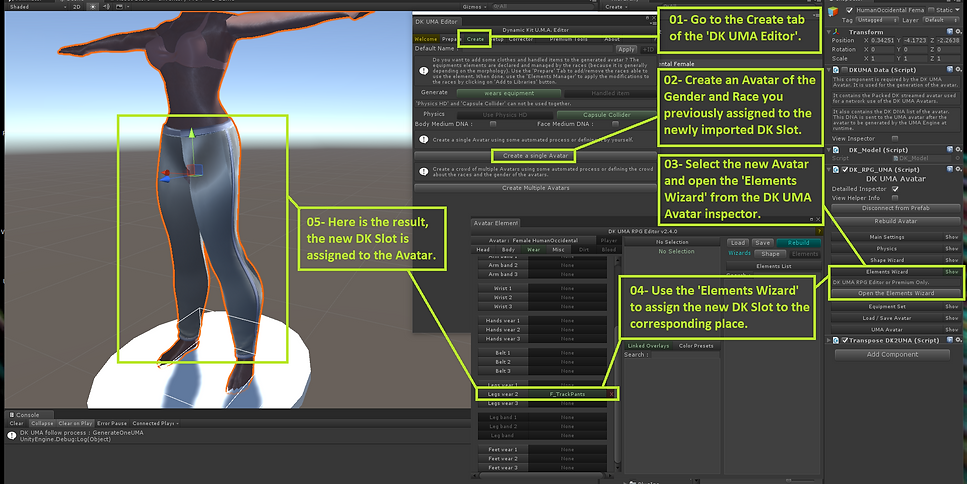Open the Transform component help icon
This screenshot has width=967, height=484.
click(x=950, y=32)
